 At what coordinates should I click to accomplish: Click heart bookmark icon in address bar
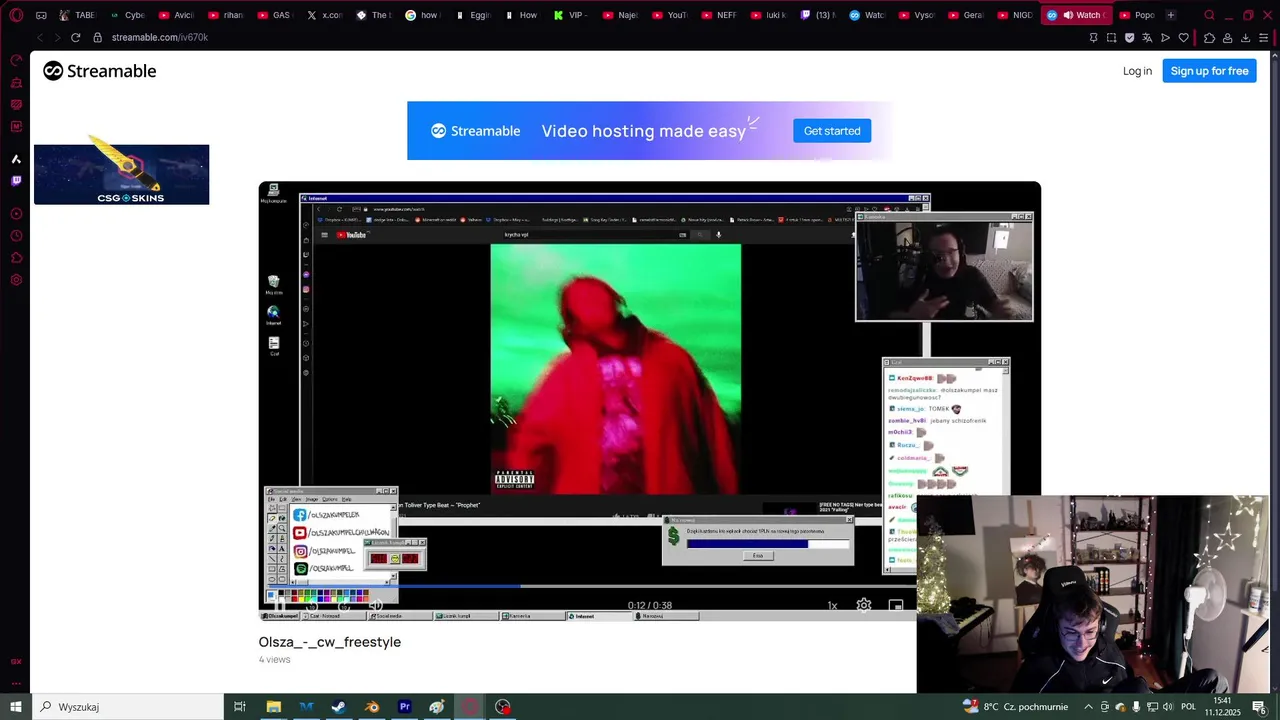coord(1184,37)
